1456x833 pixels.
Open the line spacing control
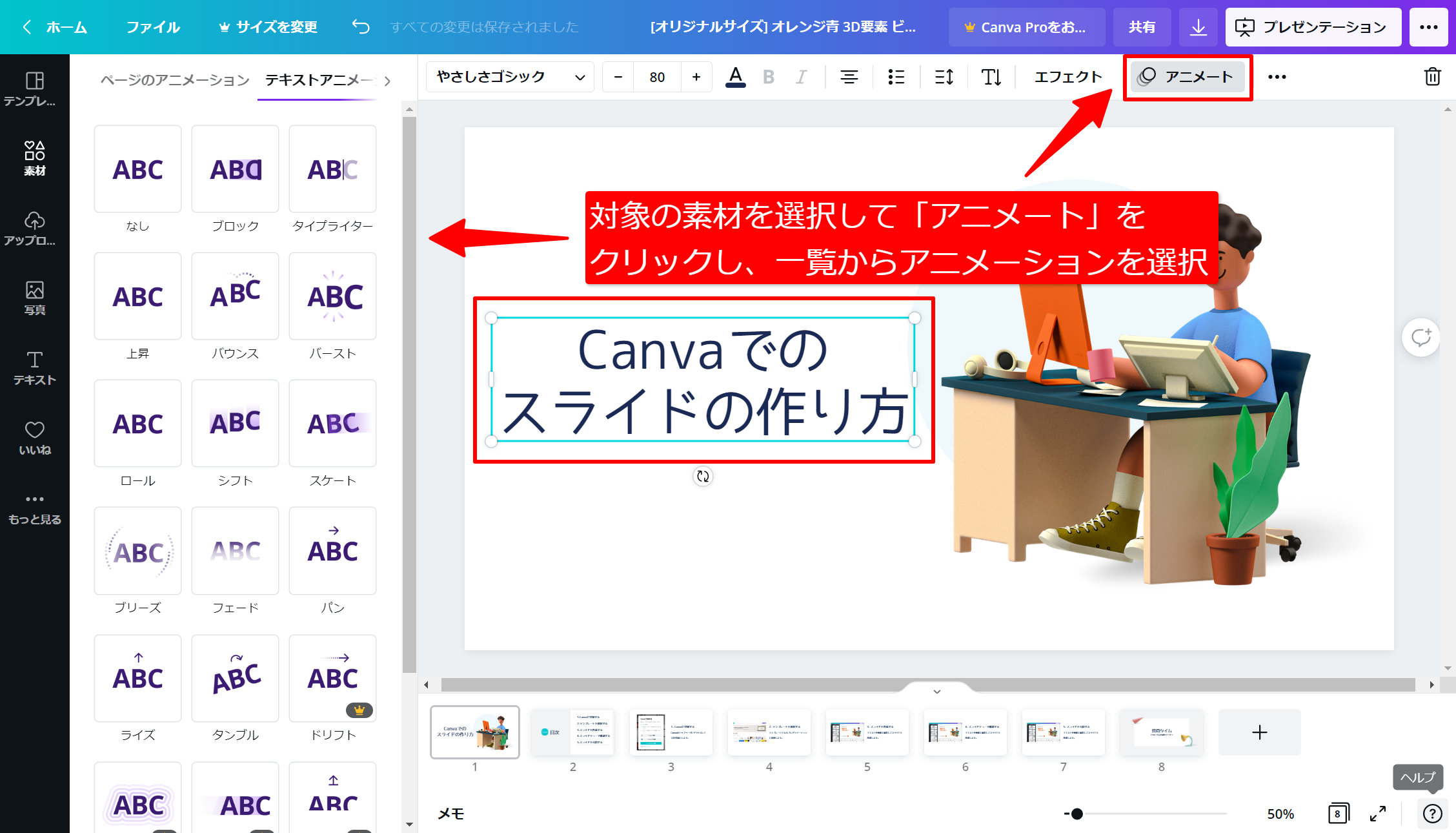(944, 77)
